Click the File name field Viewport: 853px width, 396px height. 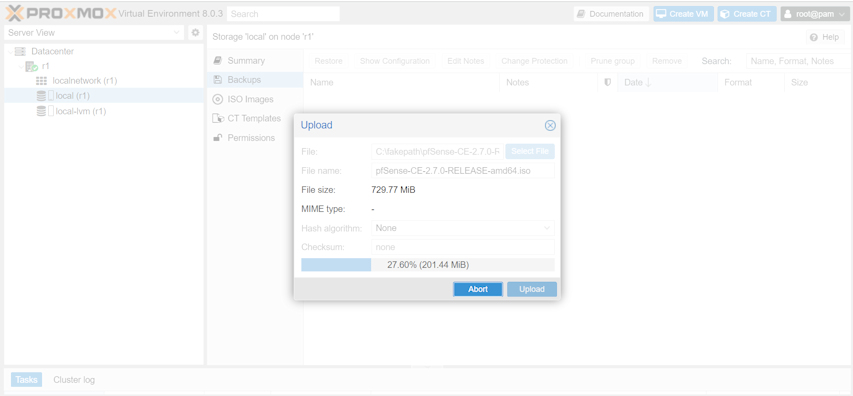click(463, 171)
